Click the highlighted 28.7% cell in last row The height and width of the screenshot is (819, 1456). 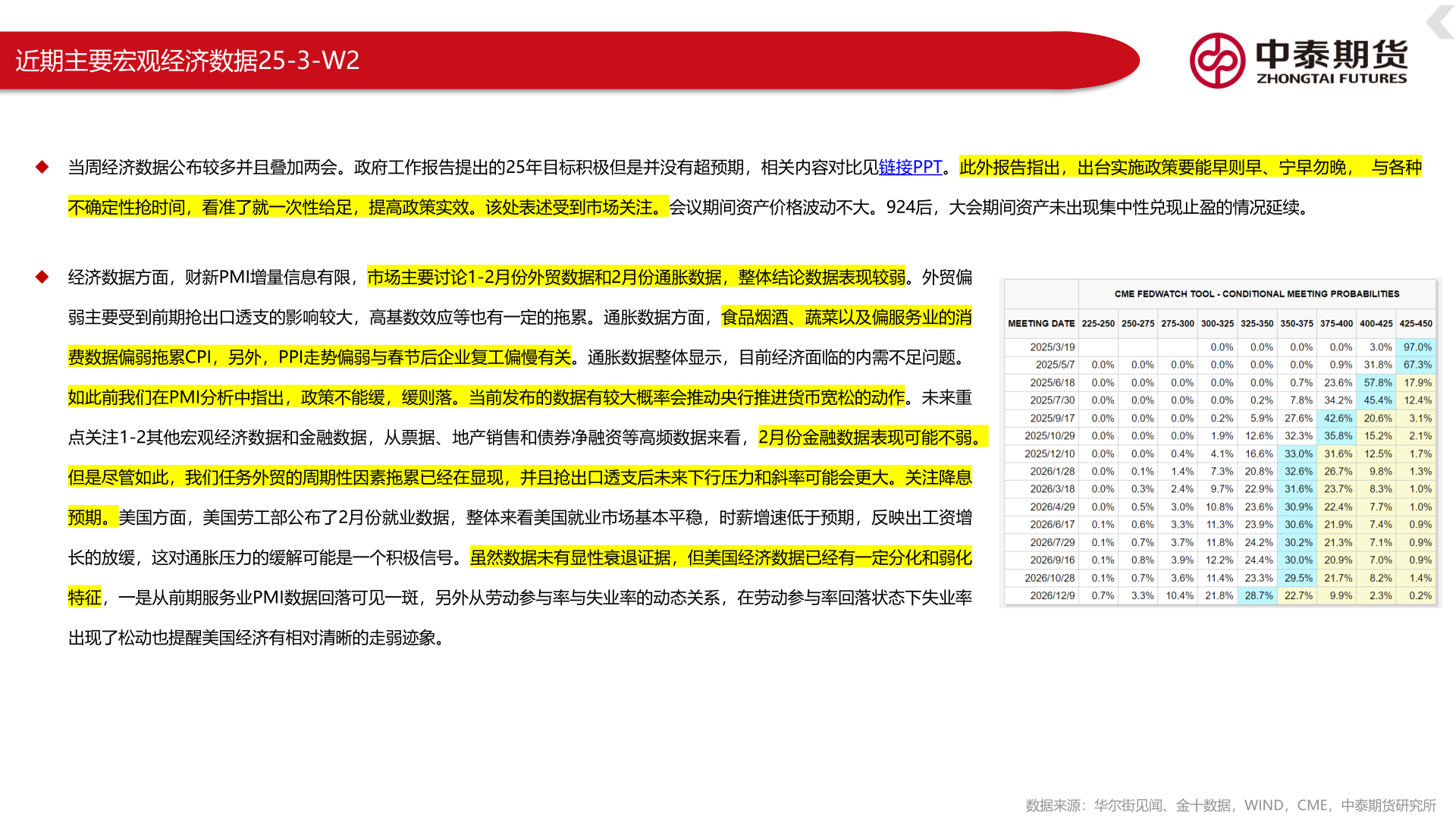1258,596
